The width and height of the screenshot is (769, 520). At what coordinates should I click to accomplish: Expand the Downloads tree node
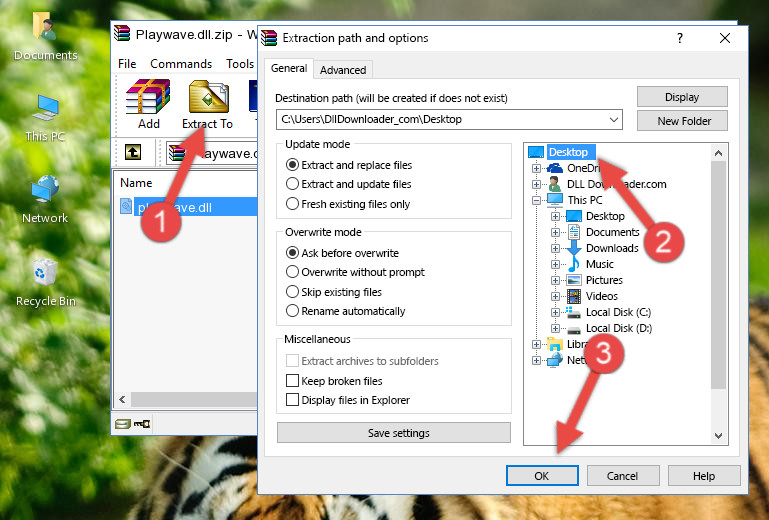(x=555, y=248)
